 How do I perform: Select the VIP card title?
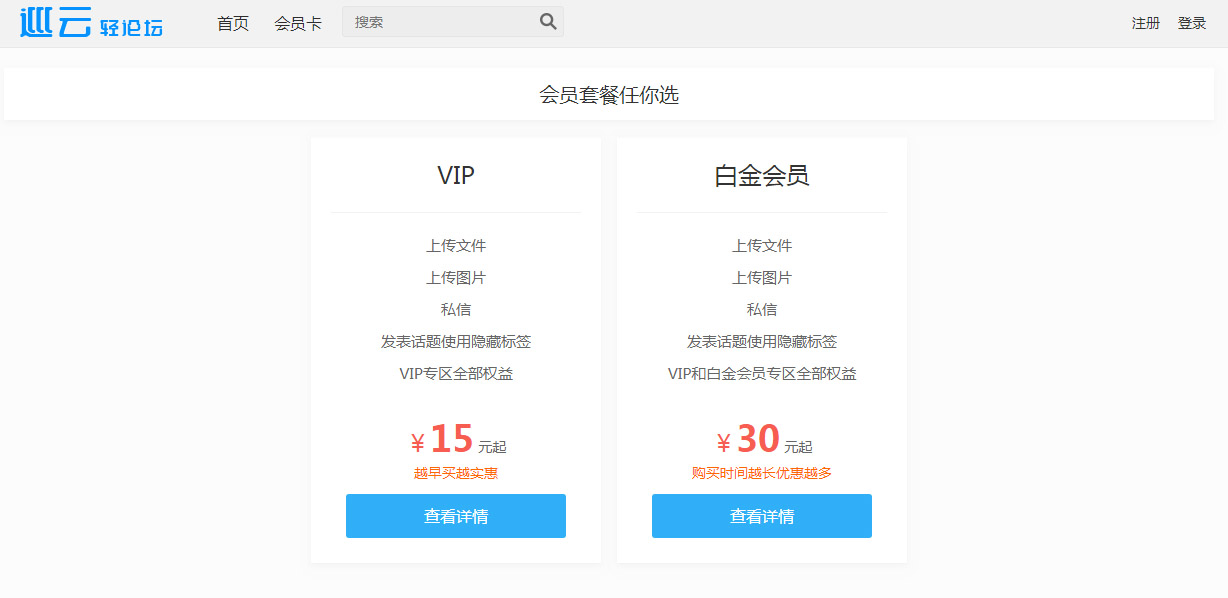pos(456,175)
